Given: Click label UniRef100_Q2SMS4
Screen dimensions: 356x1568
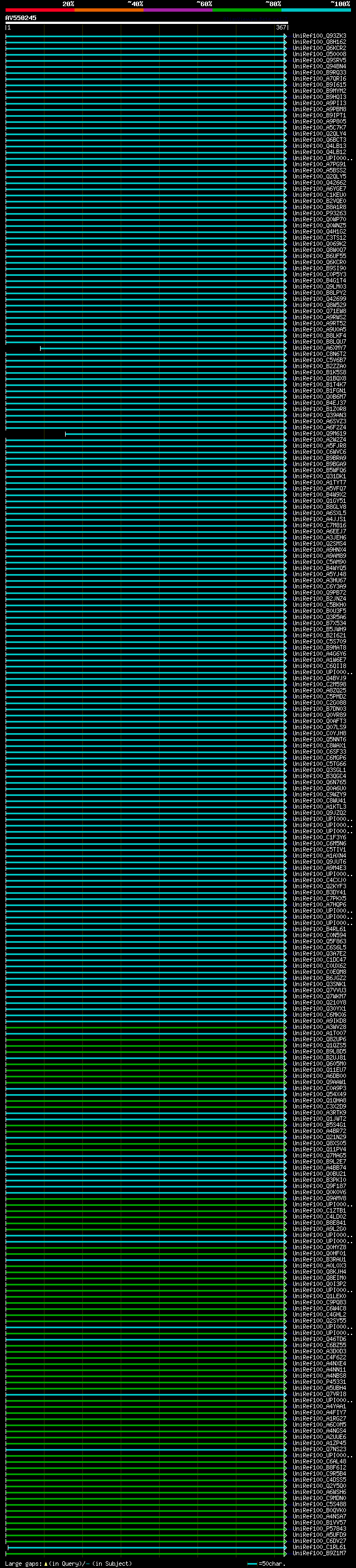Looking at the screenshot, I should 319,543.
